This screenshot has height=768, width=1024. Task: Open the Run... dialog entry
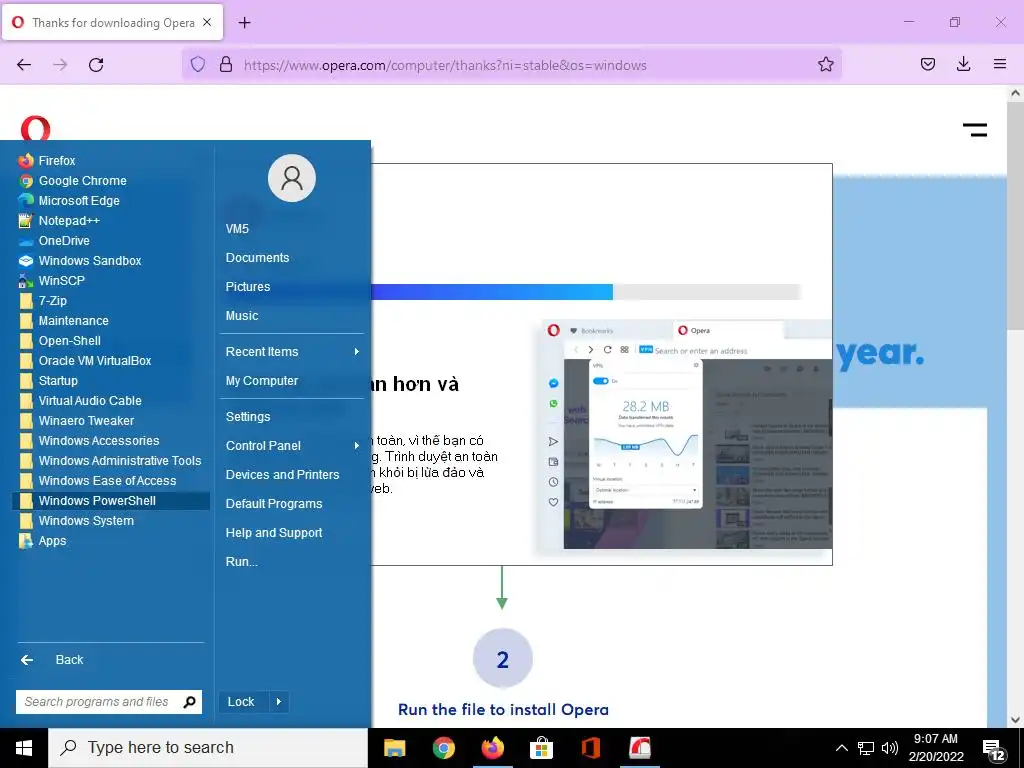pyautogui.click(x=241, y=562)
